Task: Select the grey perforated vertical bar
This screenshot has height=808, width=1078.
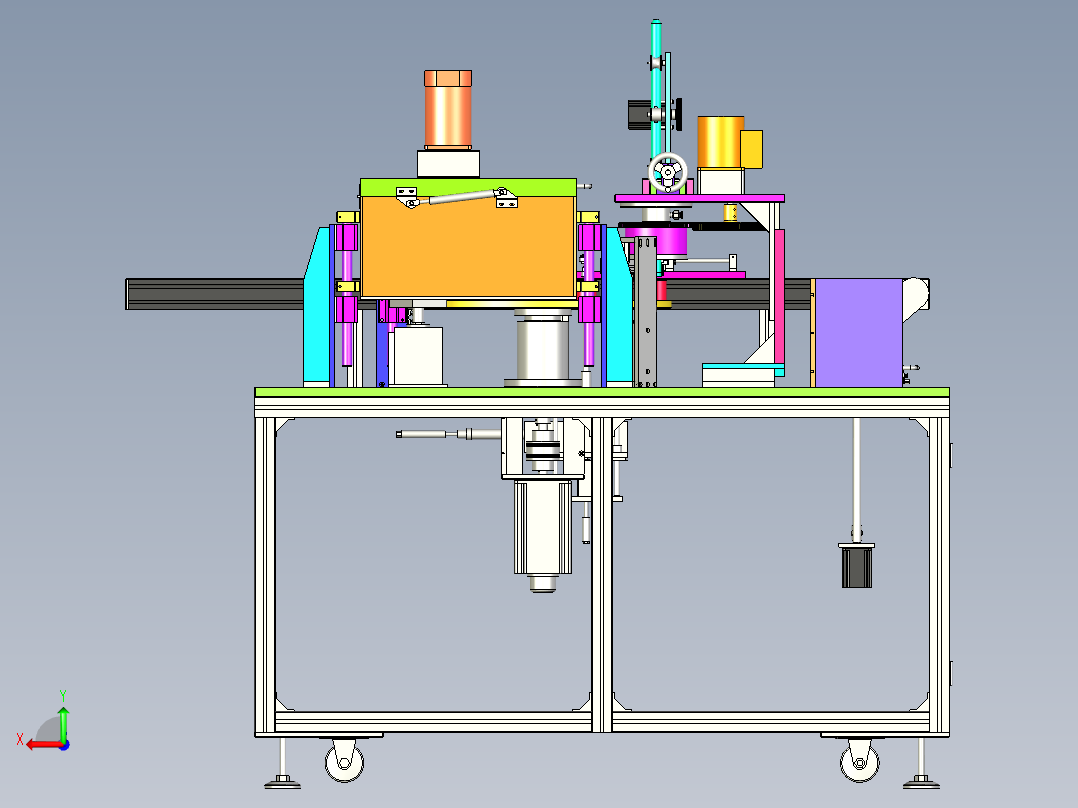Action: click(x=646, y=312)
